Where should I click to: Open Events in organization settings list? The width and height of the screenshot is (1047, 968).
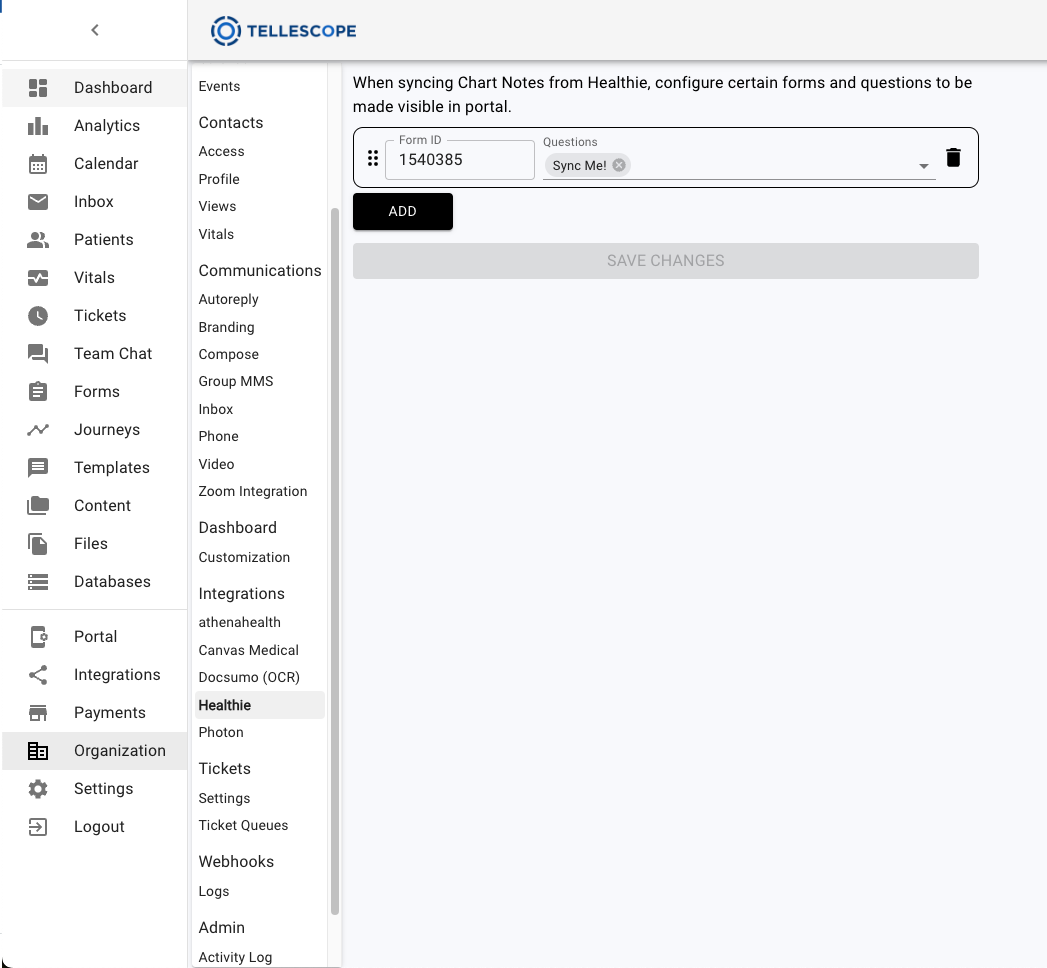coord(219,87)
